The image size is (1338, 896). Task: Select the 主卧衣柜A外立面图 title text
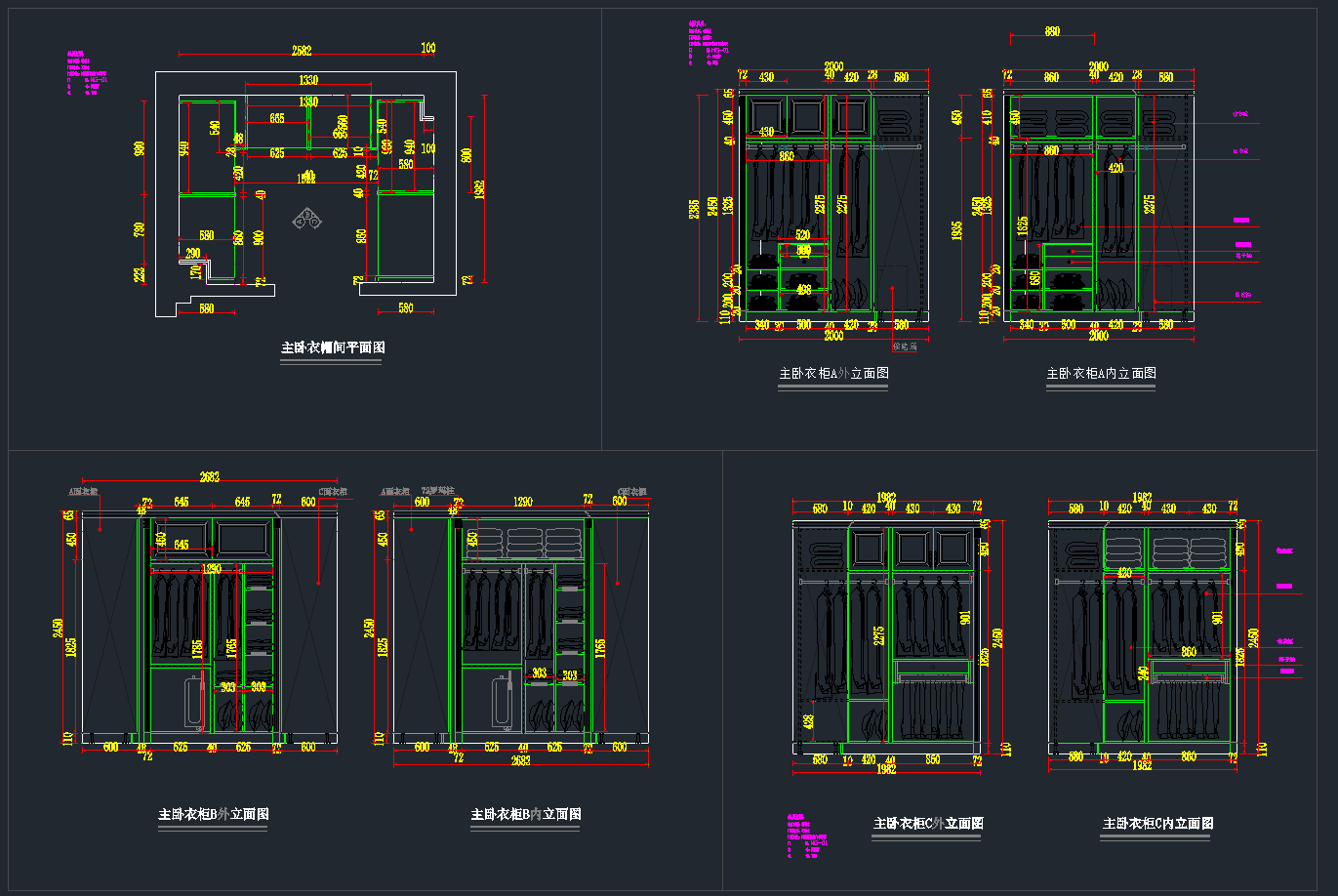833,373
